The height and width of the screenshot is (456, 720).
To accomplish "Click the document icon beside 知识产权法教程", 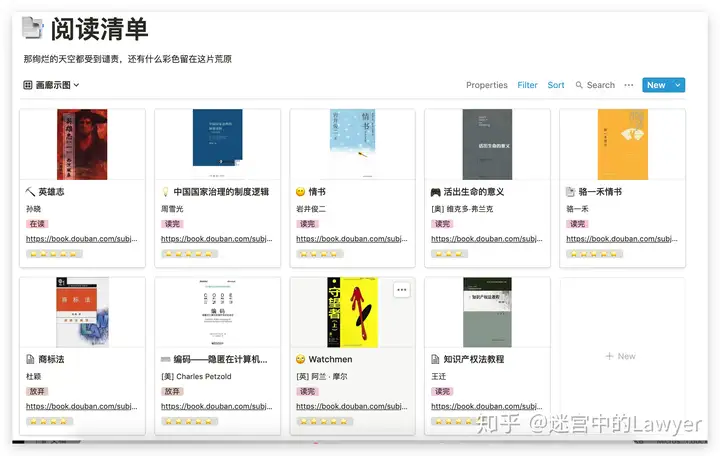I will [x=435, y=359].
